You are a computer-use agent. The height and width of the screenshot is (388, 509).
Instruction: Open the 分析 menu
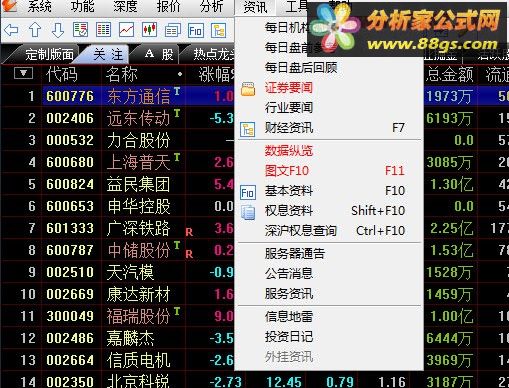point(211,6)
